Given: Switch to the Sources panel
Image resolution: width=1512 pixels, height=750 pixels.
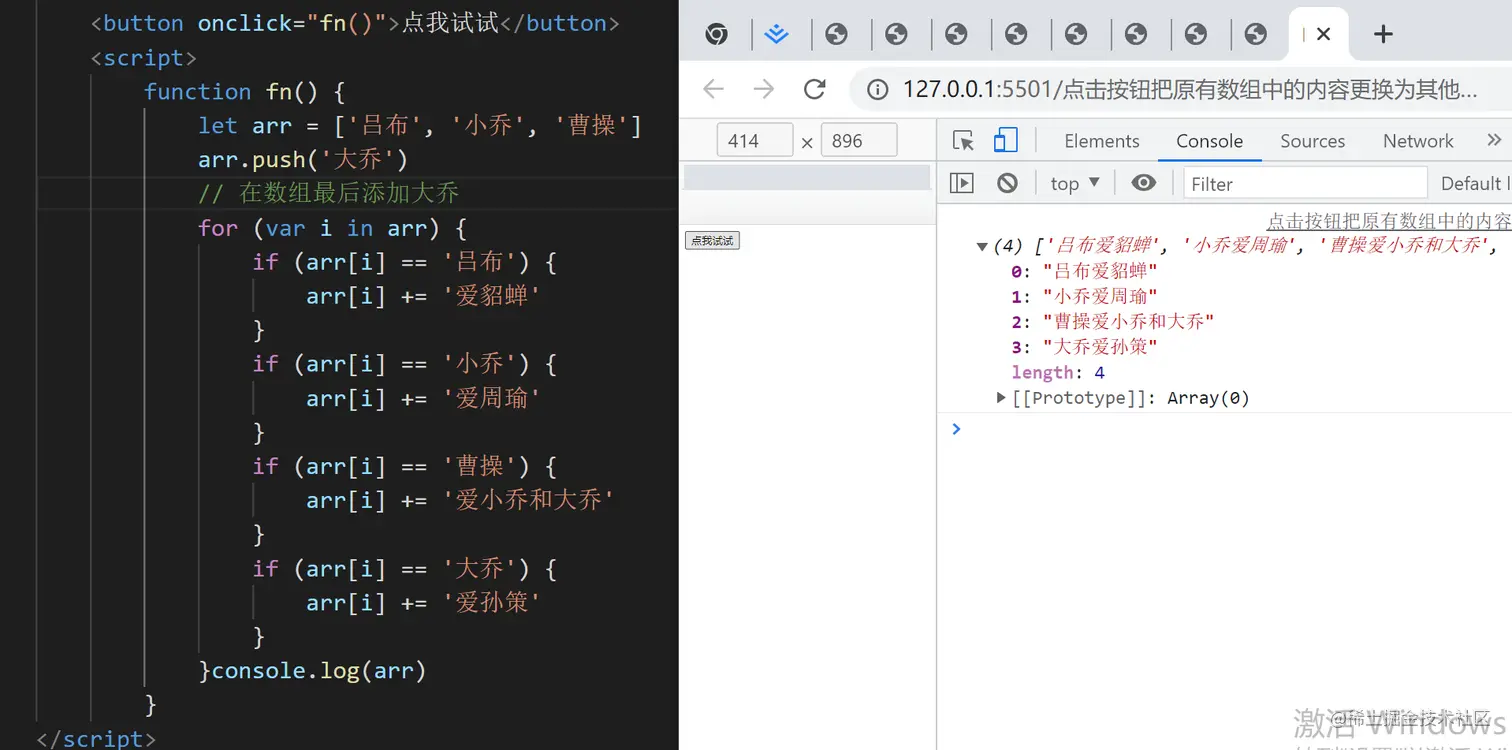Looking at the screenshot, I should click(1313, 141).
